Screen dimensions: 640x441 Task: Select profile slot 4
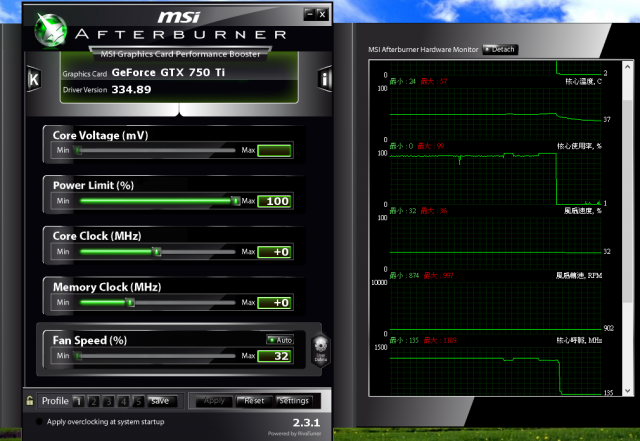(x=123, y=401)
